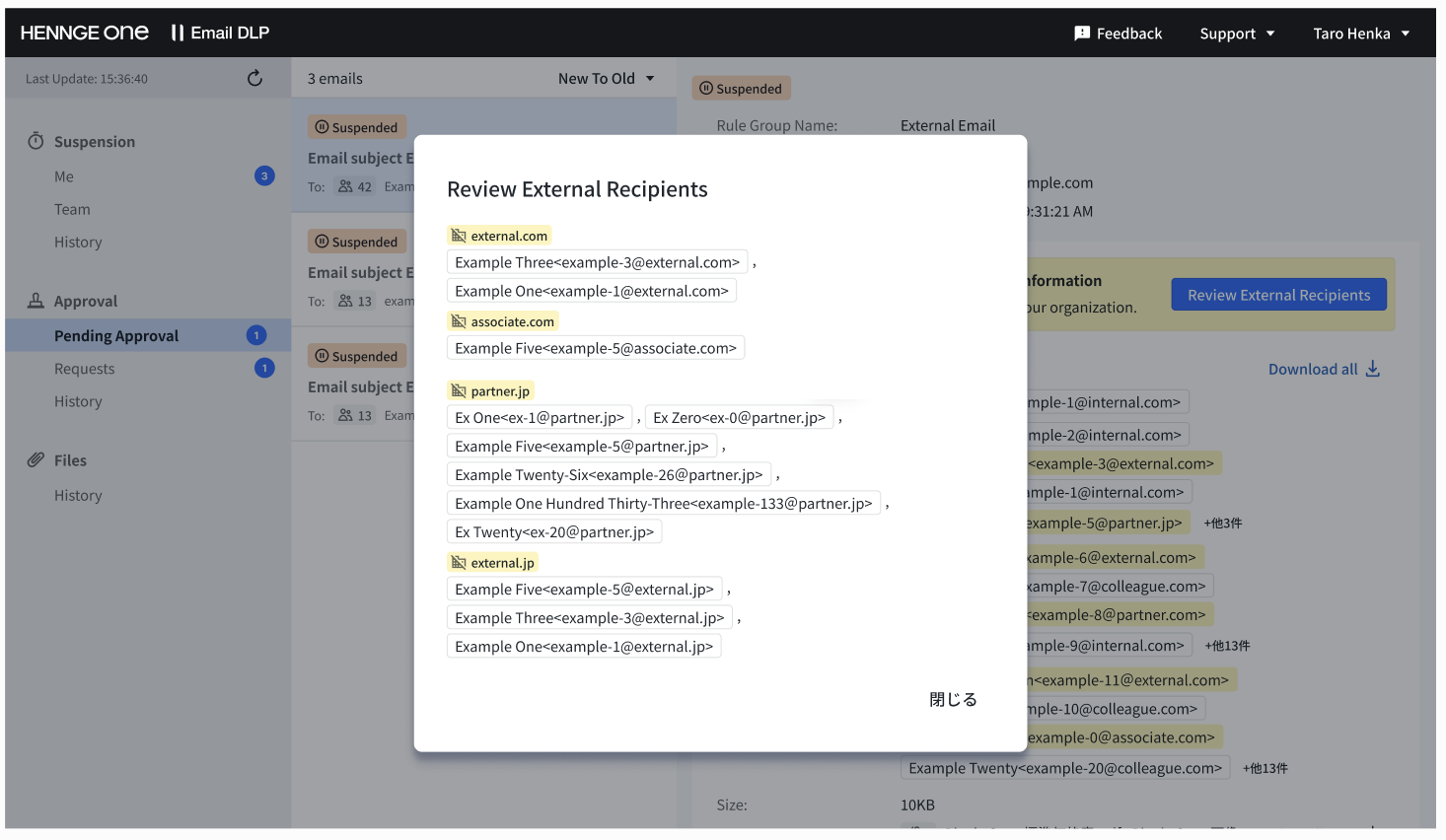Image resolution: width=1446 pixels, height=840 pixels.
Task: Click +他13件 beside example-20@colleague.com
Action: tap(1265, 767)
